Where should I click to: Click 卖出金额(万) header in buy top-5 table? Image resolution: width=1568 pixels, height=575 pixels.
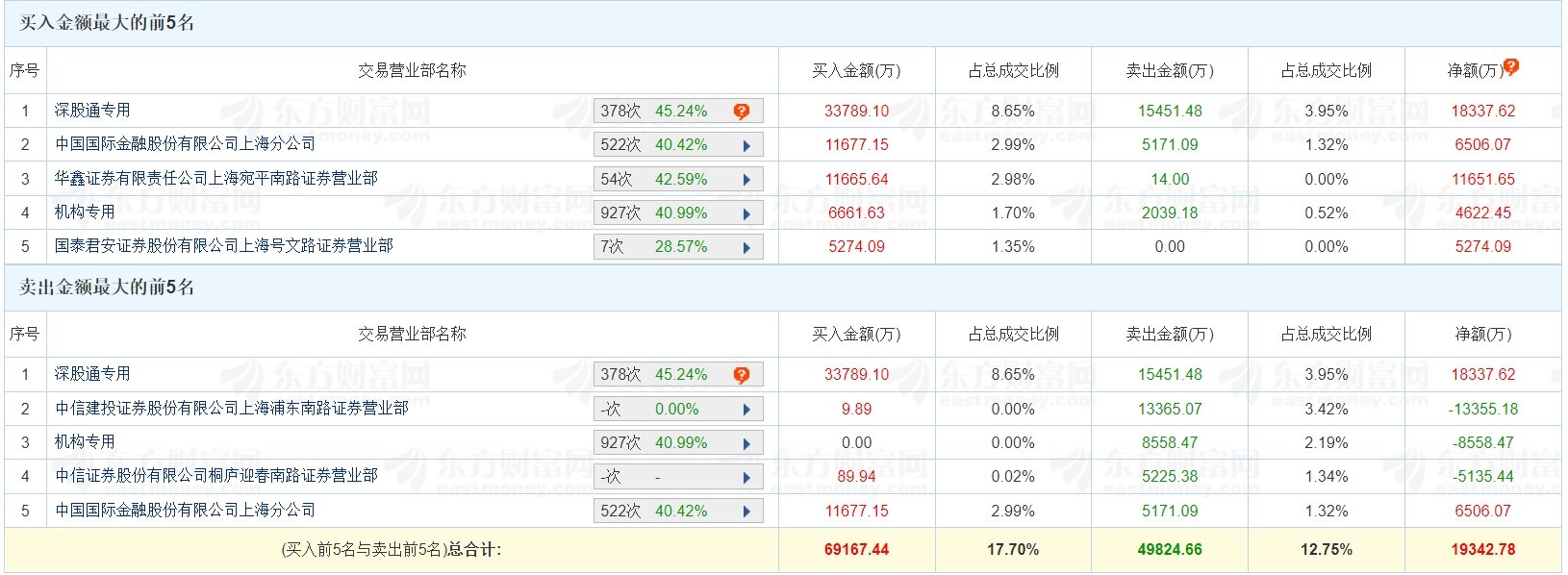[1170, 70]
